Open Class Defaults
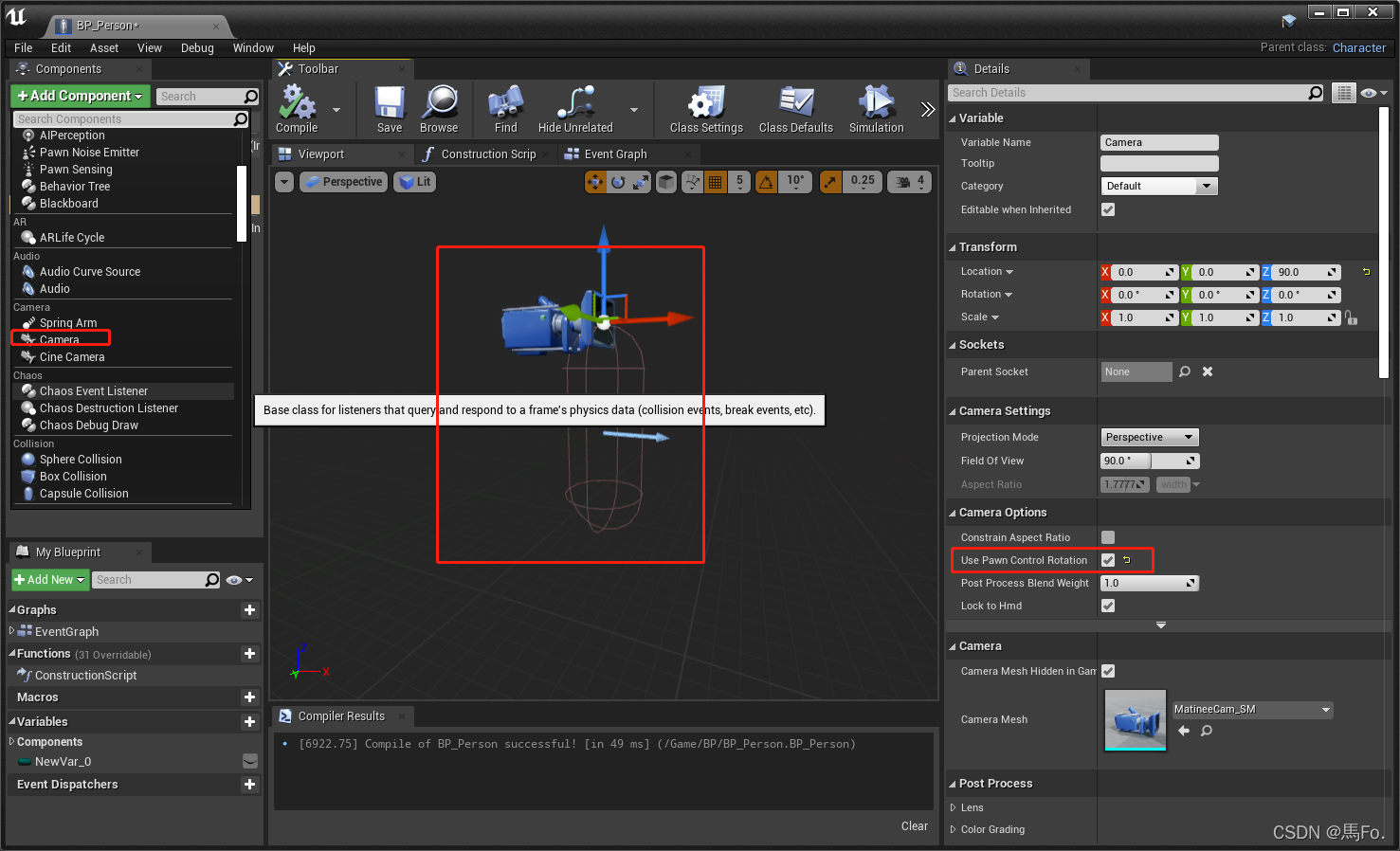Screen dimensions: 1400x851 click(795, 107)
